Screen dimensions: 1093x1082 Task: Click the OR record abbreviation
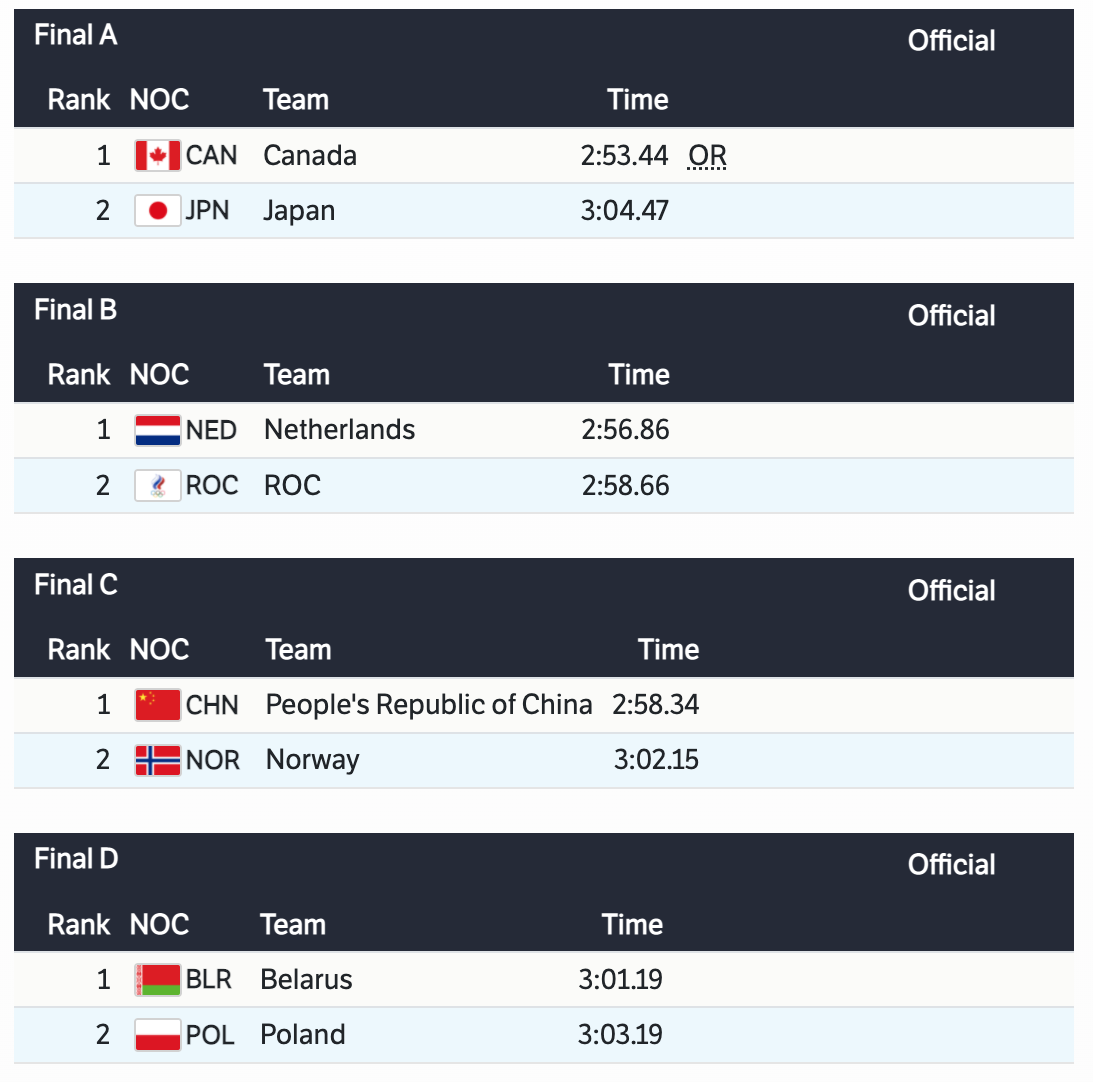pyautogui.click(x=707, y=157)
